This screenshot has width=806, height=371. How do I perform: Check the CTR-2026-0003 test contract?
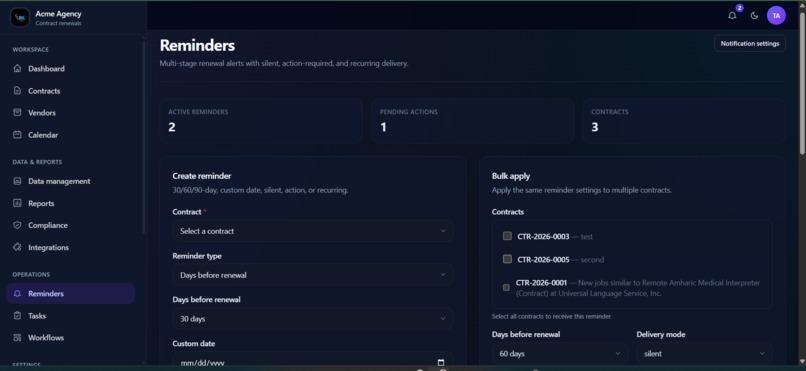pos(507,236)
